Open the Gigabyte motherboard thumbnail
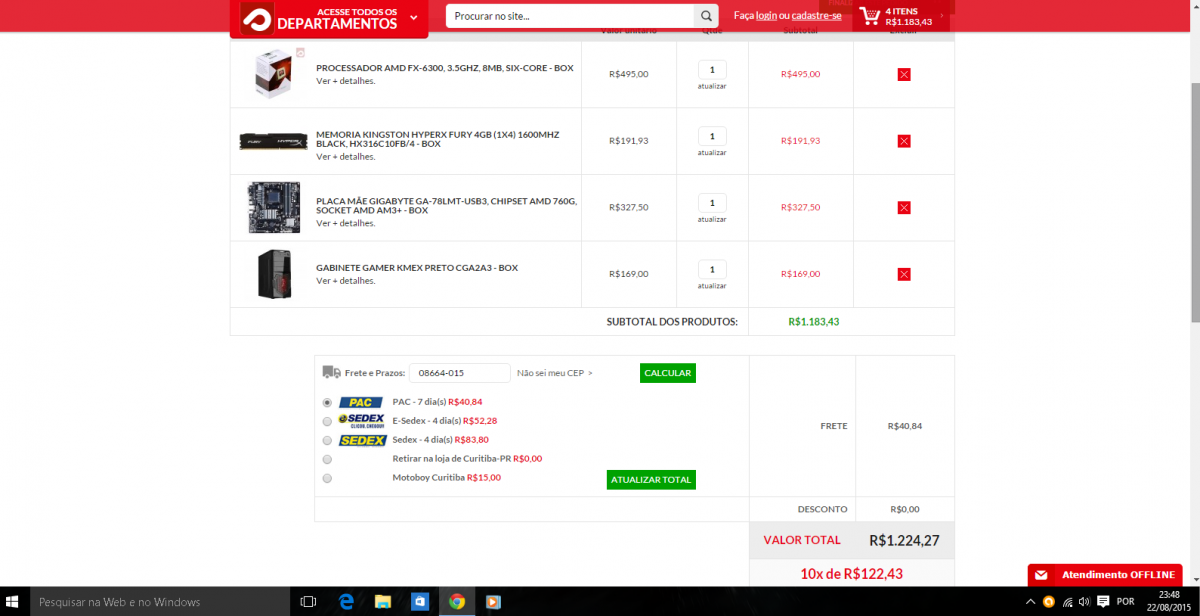This screenshot has height=616, width=1200. [273, 207]
